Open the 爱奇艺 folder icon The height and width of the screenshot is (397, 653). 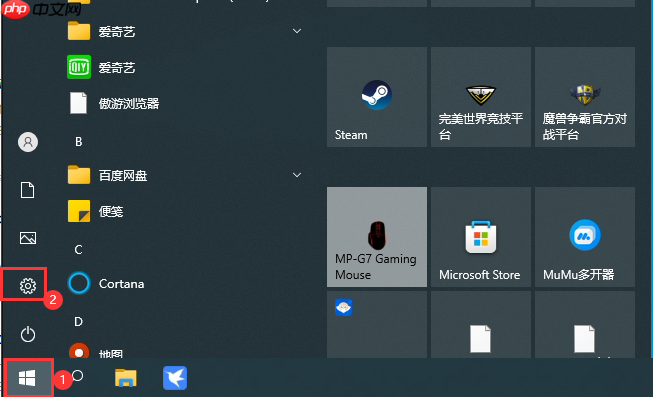pos(79,31)
